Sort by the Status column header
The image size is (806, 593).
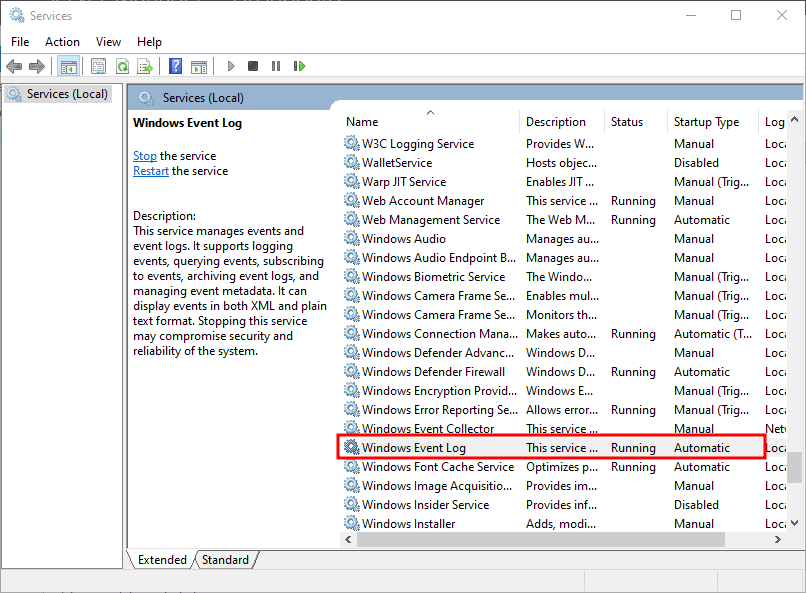[635, 122]
